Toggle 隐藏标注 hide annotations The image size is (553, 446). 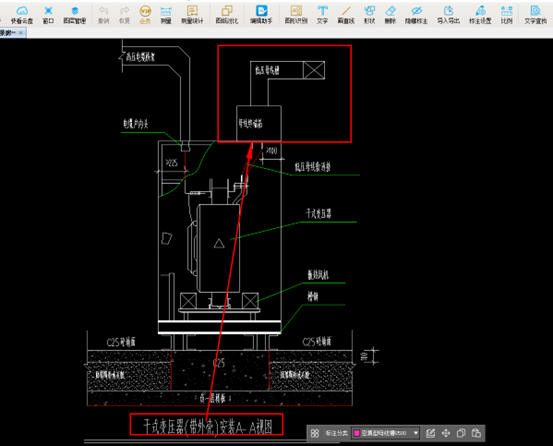tap(416, 15)
